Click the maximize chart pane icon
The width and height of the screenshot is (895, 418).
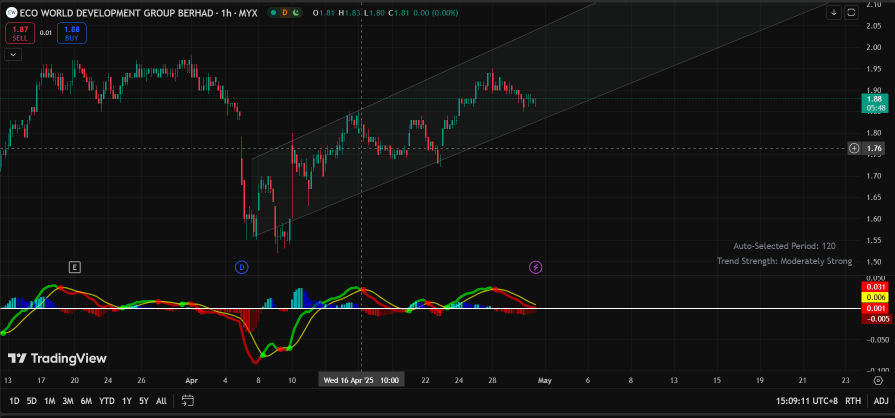tap(851, 13)
